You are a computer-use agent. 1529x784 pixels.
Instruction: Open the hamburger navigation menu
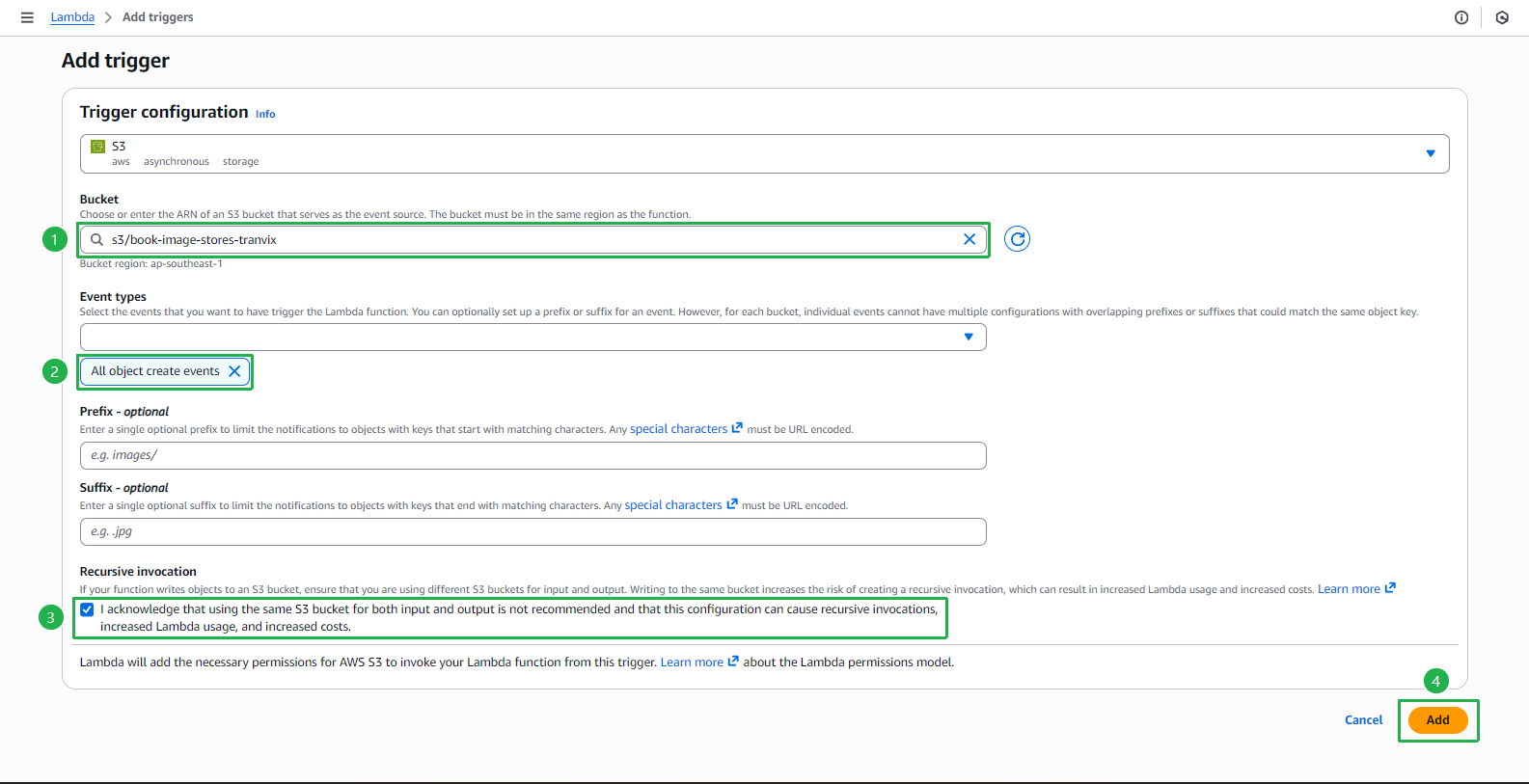tap(27, 17)
